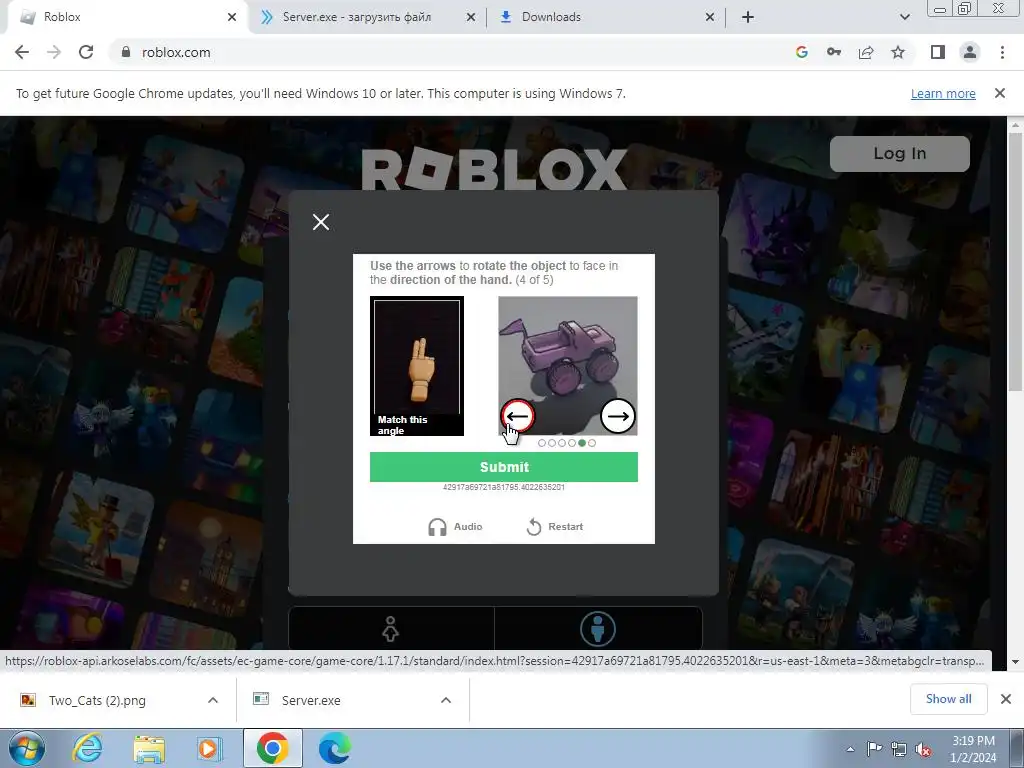
Task: Rotate the object right with the arrow
Action: click(618, 416)
